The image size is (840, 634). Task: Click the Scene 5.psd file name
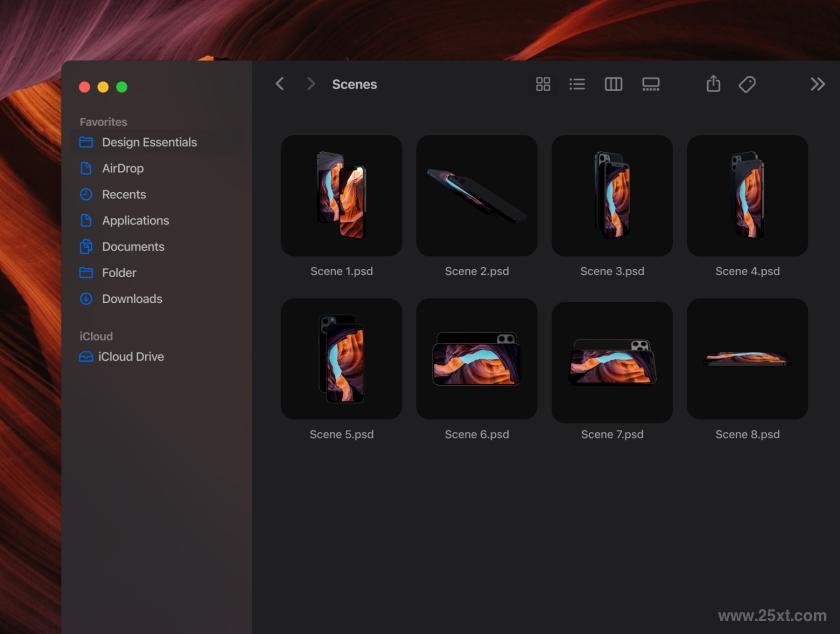click(341, 434)
